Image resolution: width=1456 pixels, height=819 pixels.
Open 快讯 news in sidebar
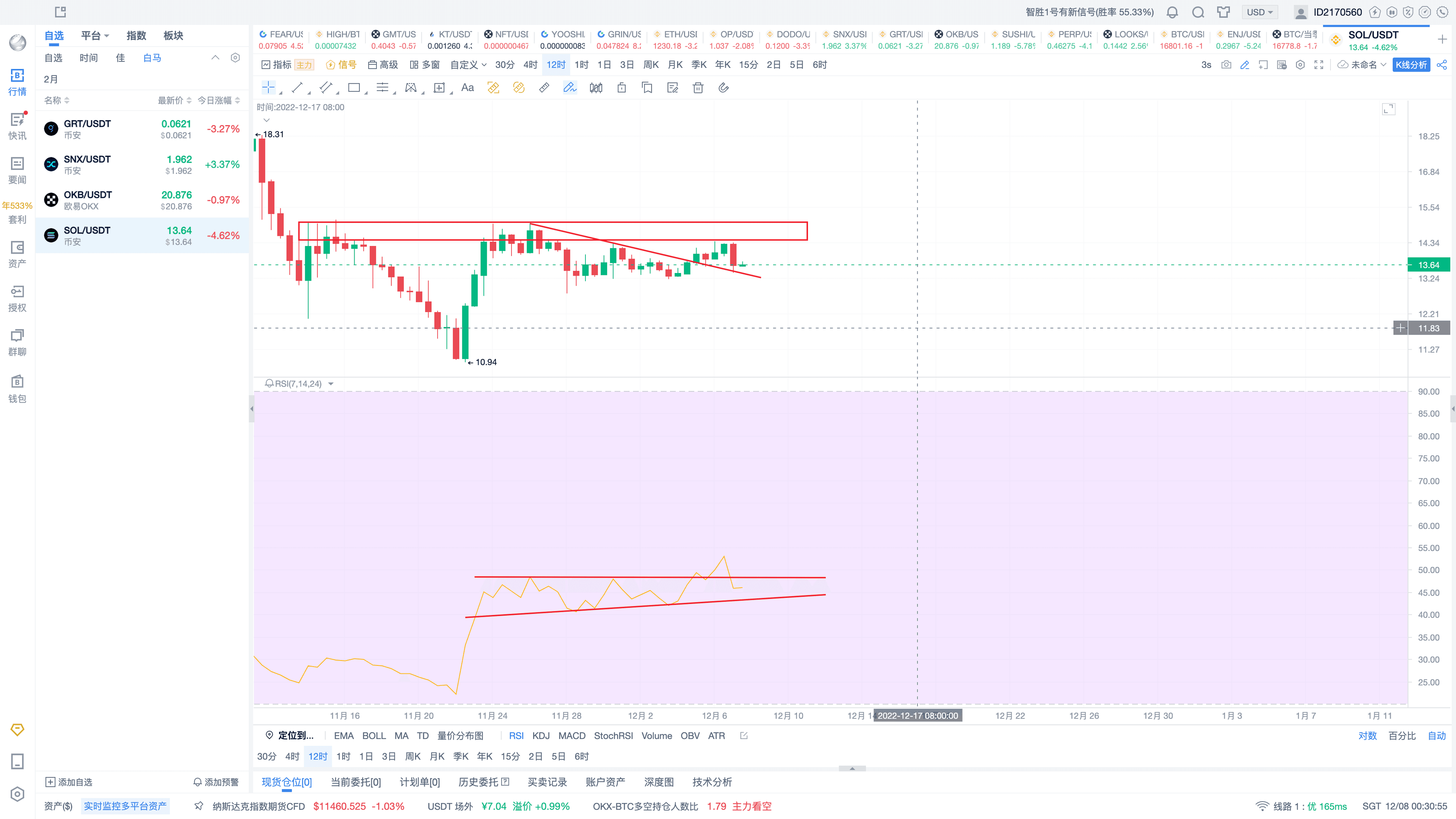(17, 126)
